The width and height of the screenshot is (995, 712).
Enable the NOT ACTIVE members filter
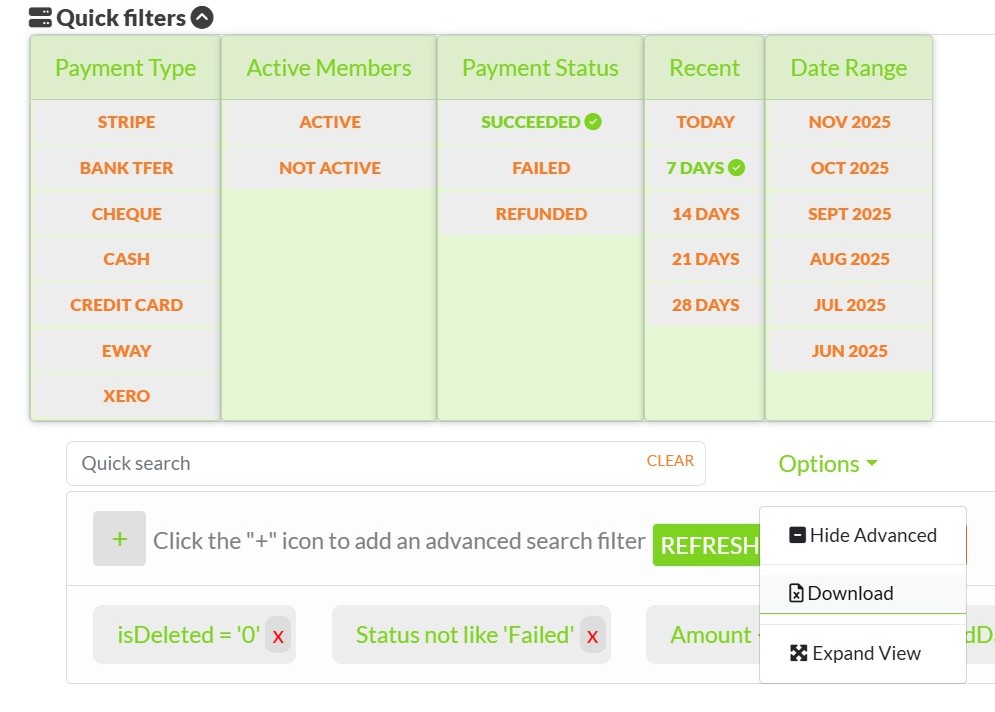(330, 167)
